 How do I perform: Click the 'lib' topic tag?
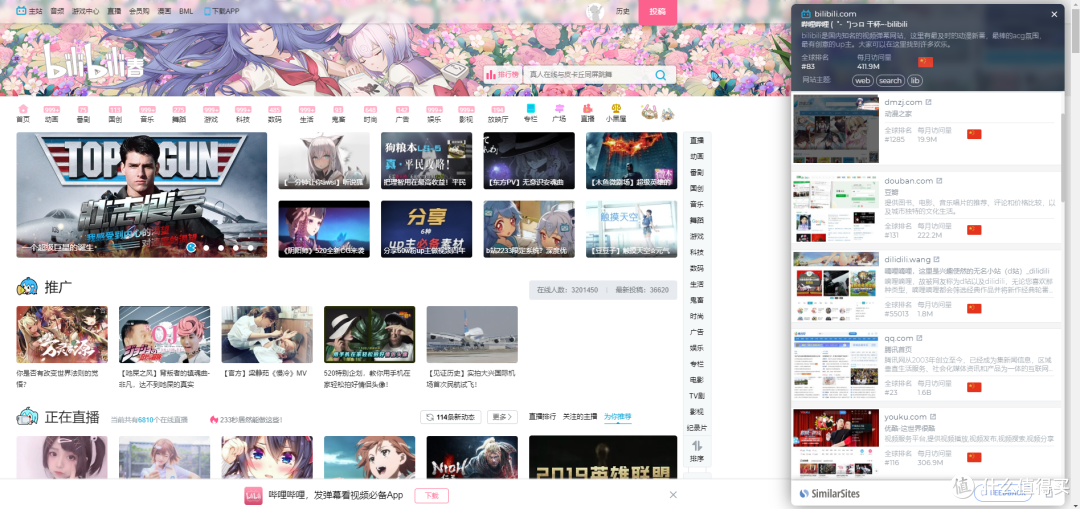point(915,81)
